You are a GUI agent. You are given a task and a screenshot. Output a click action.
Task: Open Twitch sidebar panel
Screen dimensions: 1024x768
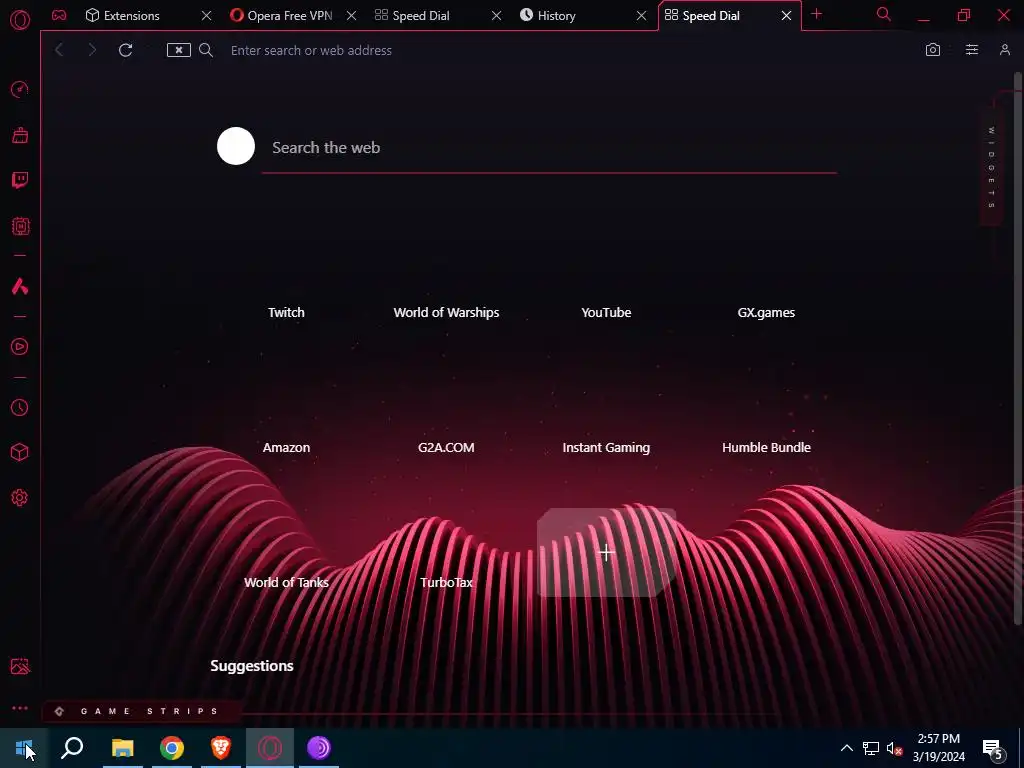20,180
